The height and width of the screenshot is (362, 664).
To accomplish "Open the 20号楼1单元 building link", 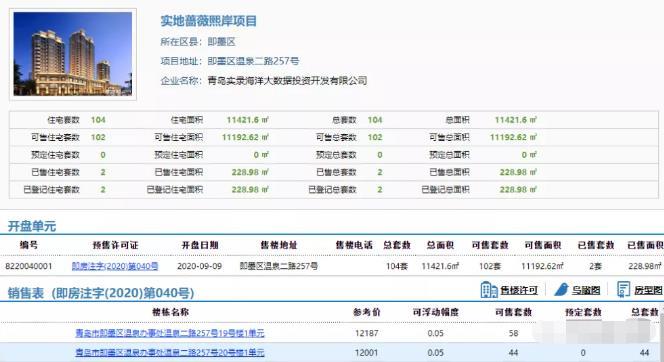I will click(x=170, y=352).
